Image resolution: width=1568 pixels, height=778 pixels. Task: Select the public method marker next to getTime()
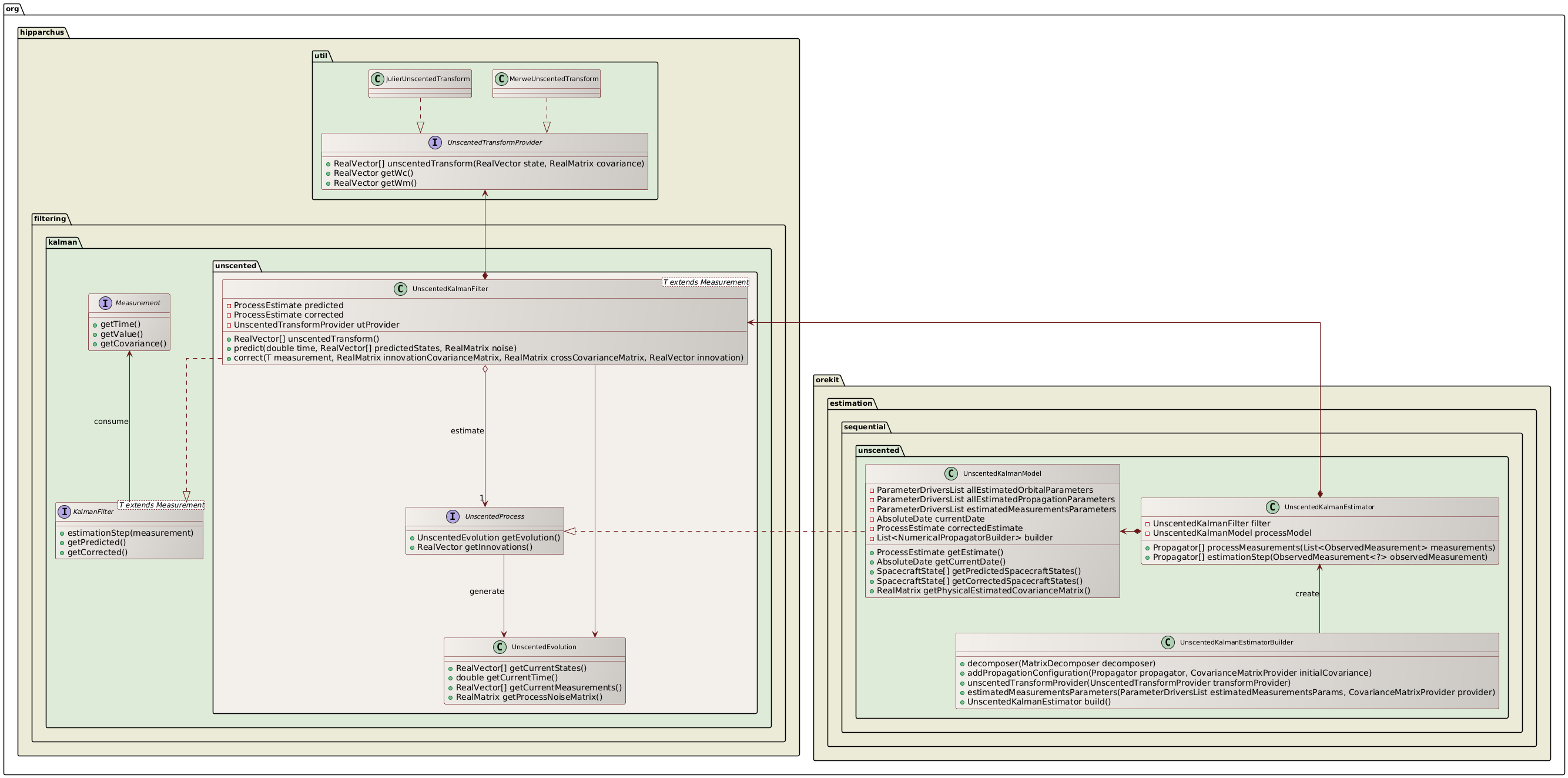point(96,324)
